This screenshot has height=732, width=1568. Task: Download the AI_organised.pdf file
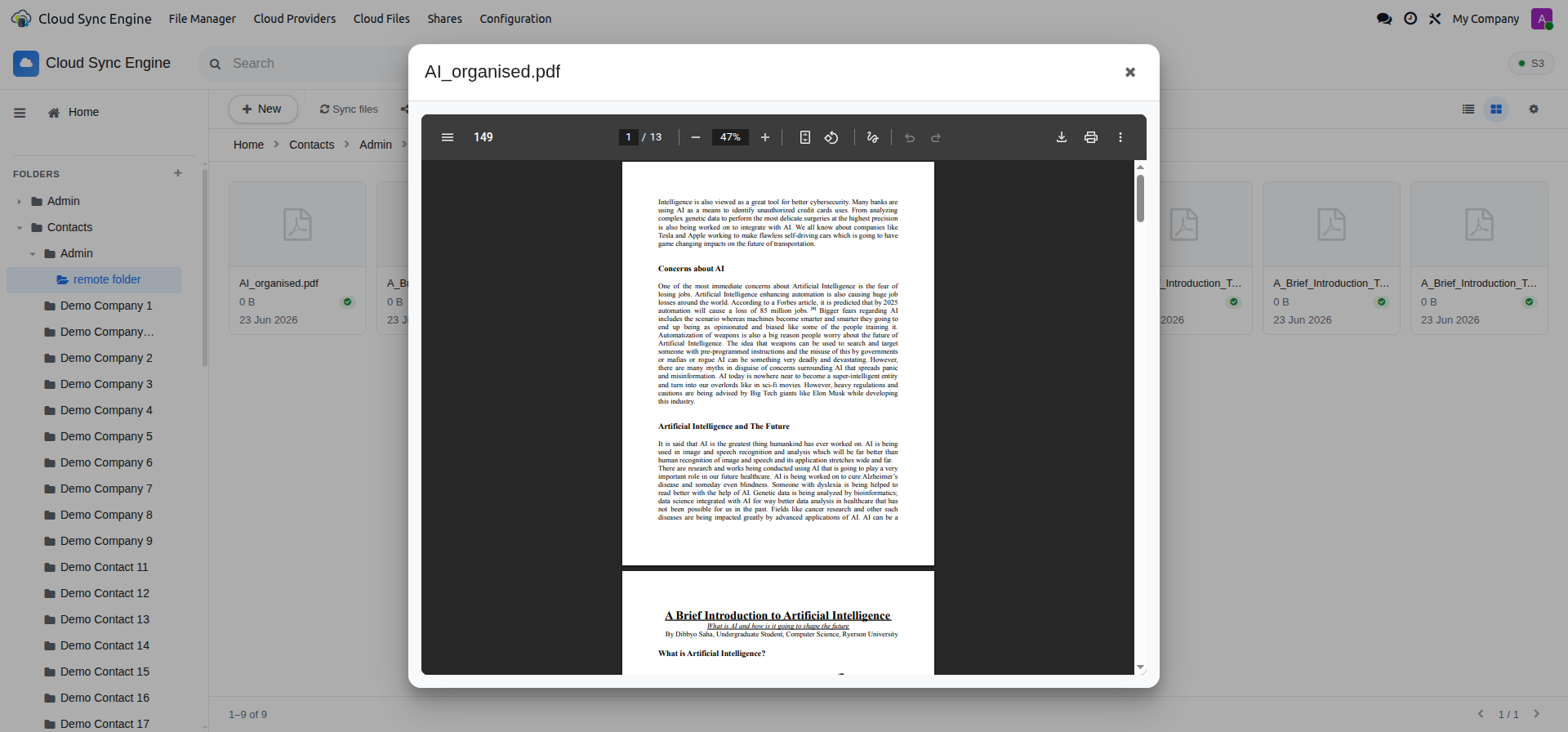1062,137
